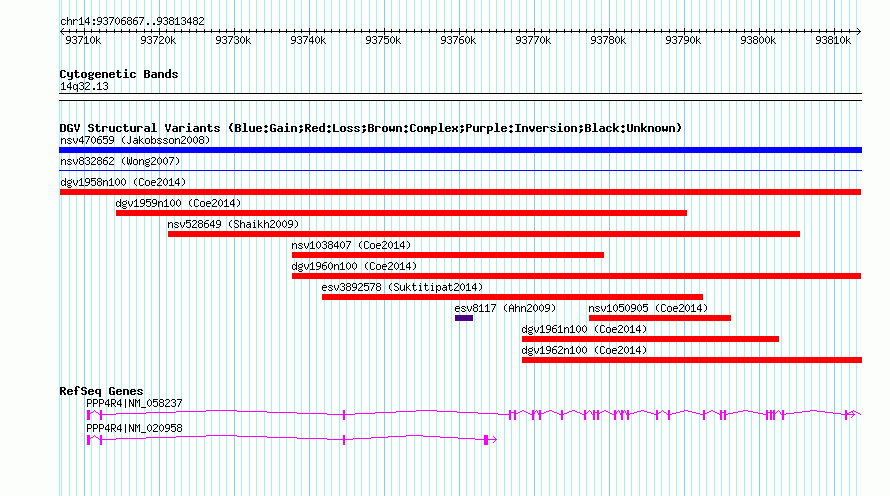Click the 93760k ruler tick label
This screenshot has width=890, height=496.
[458, 40]
